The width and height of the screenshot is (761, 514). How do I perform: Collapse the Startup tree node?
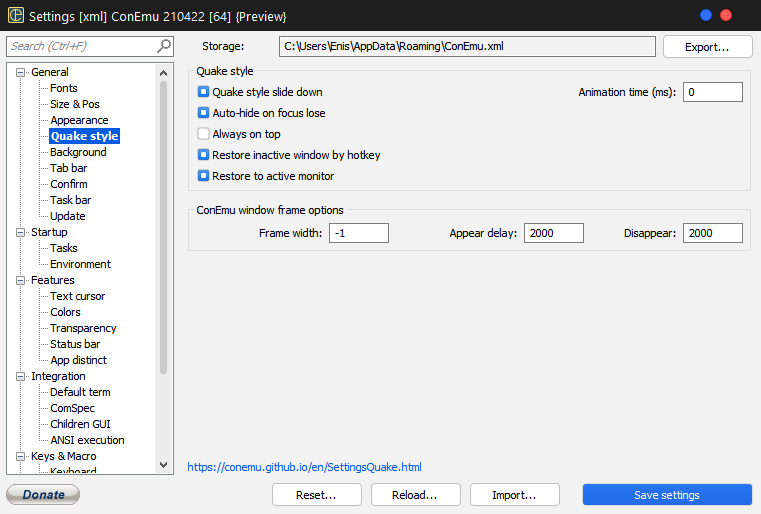coord(20,232)
